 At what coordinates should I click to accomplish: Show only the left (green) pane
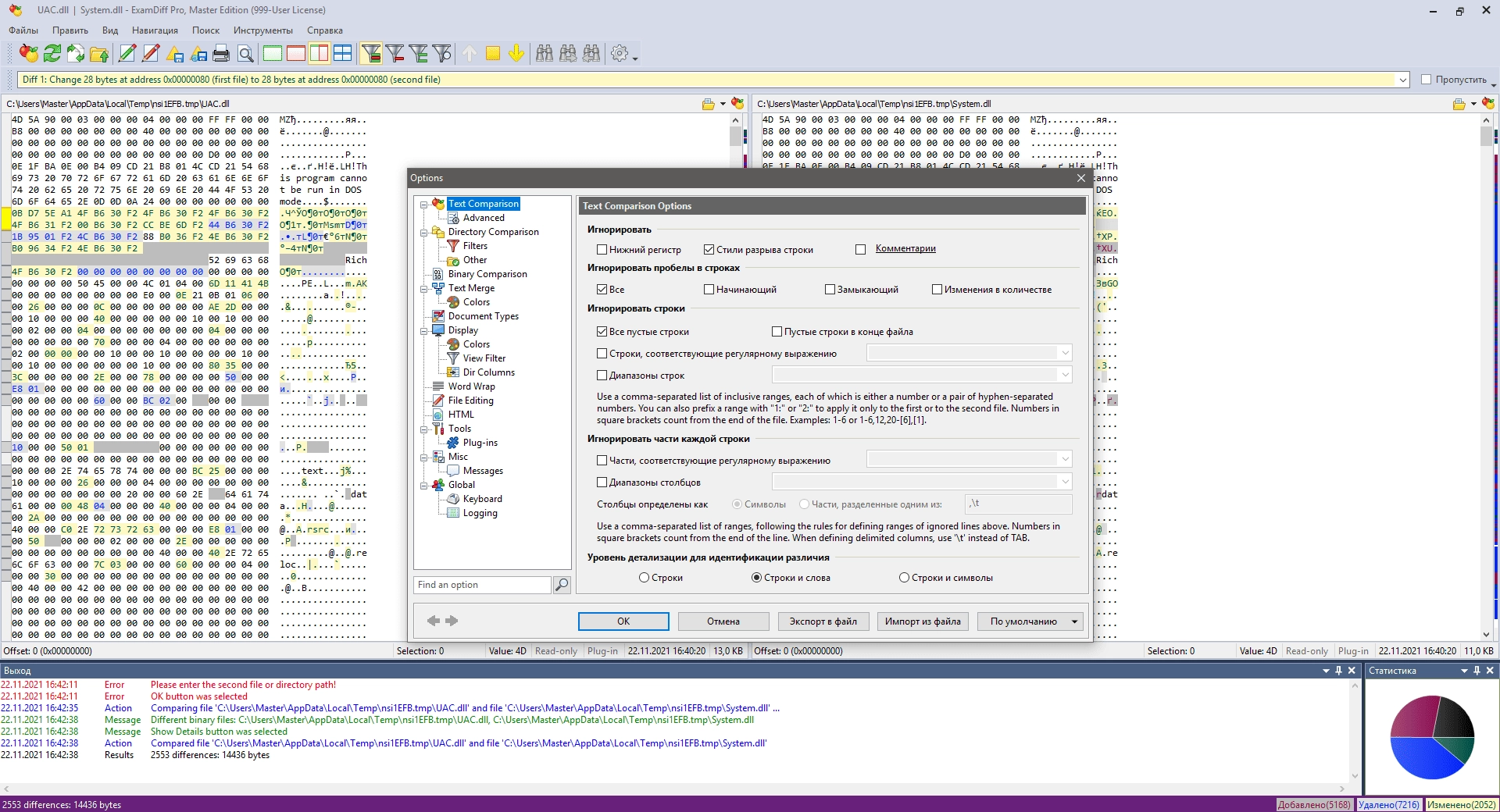point(273,53)
